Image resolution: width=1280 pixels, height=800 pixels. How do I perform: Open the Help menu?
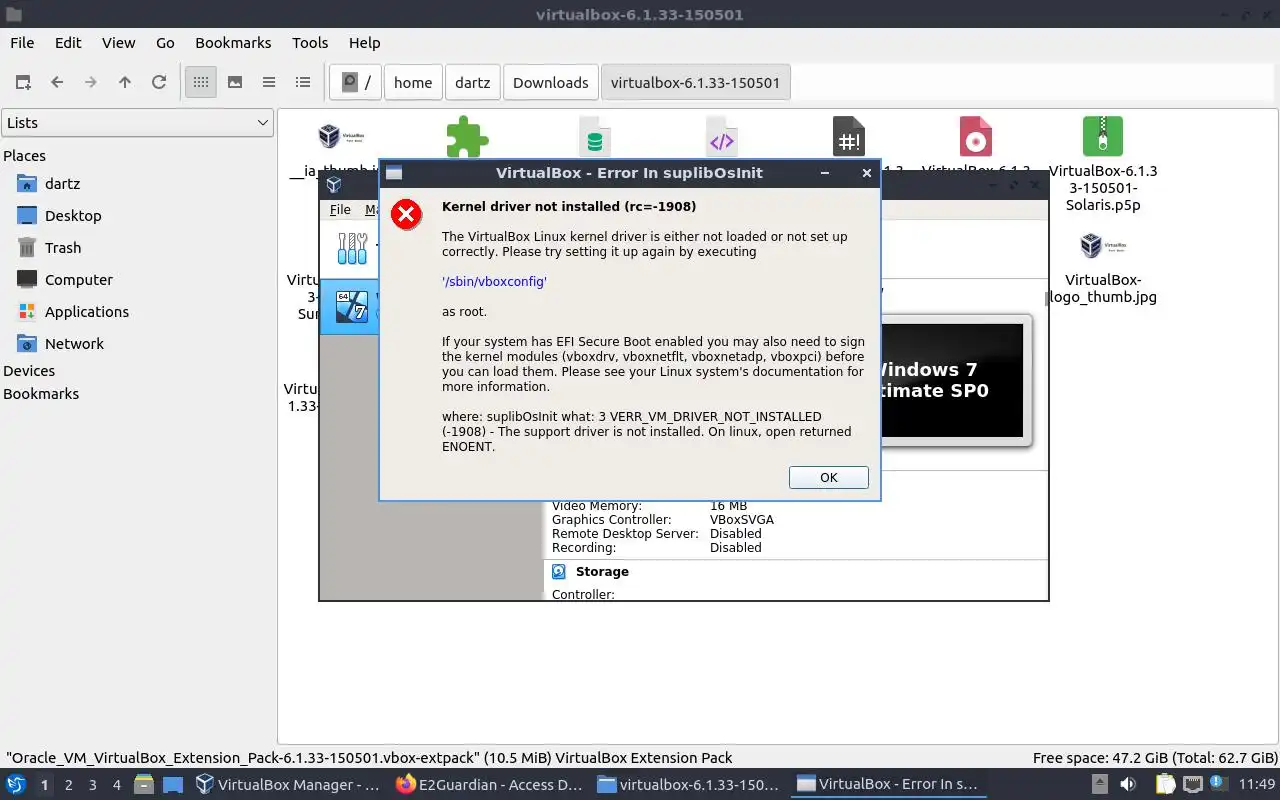[x=364, y=43]
